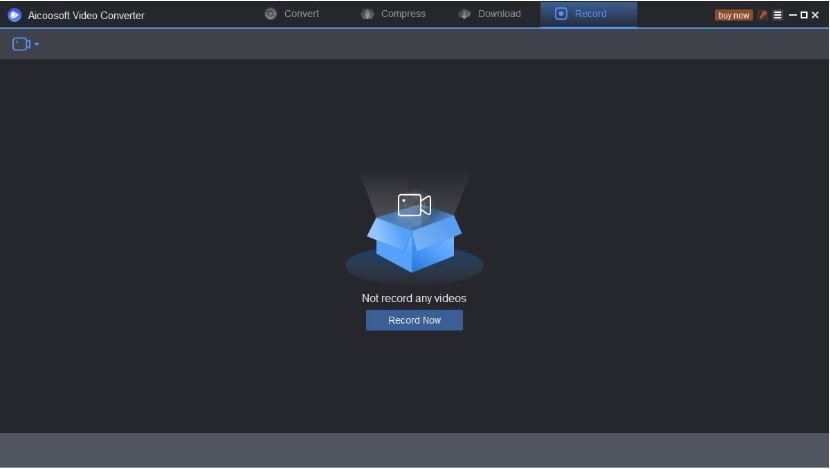Click the Convert tab's circular icon
Viewport: 830px width, 469px height.
click(270, 14)
